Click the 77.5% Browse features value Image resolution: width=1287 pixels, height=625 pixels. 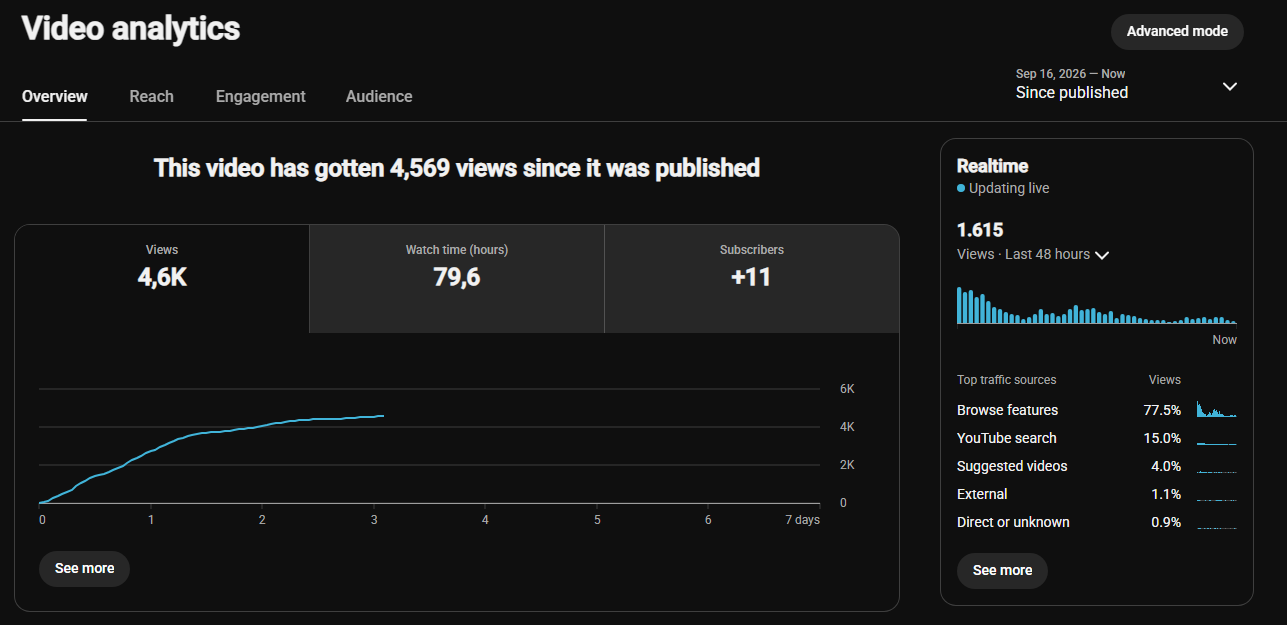click(1162, 410)
